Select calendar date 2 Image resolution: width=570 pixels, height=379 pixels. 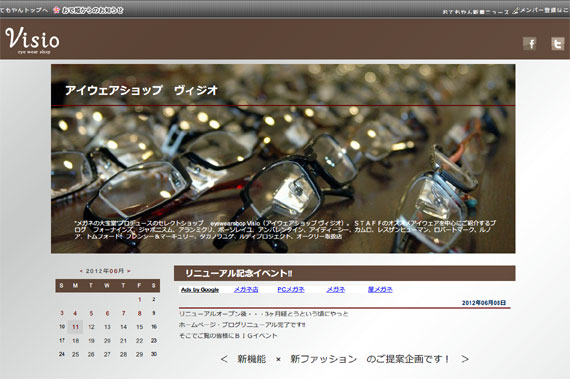click(154, 299)
